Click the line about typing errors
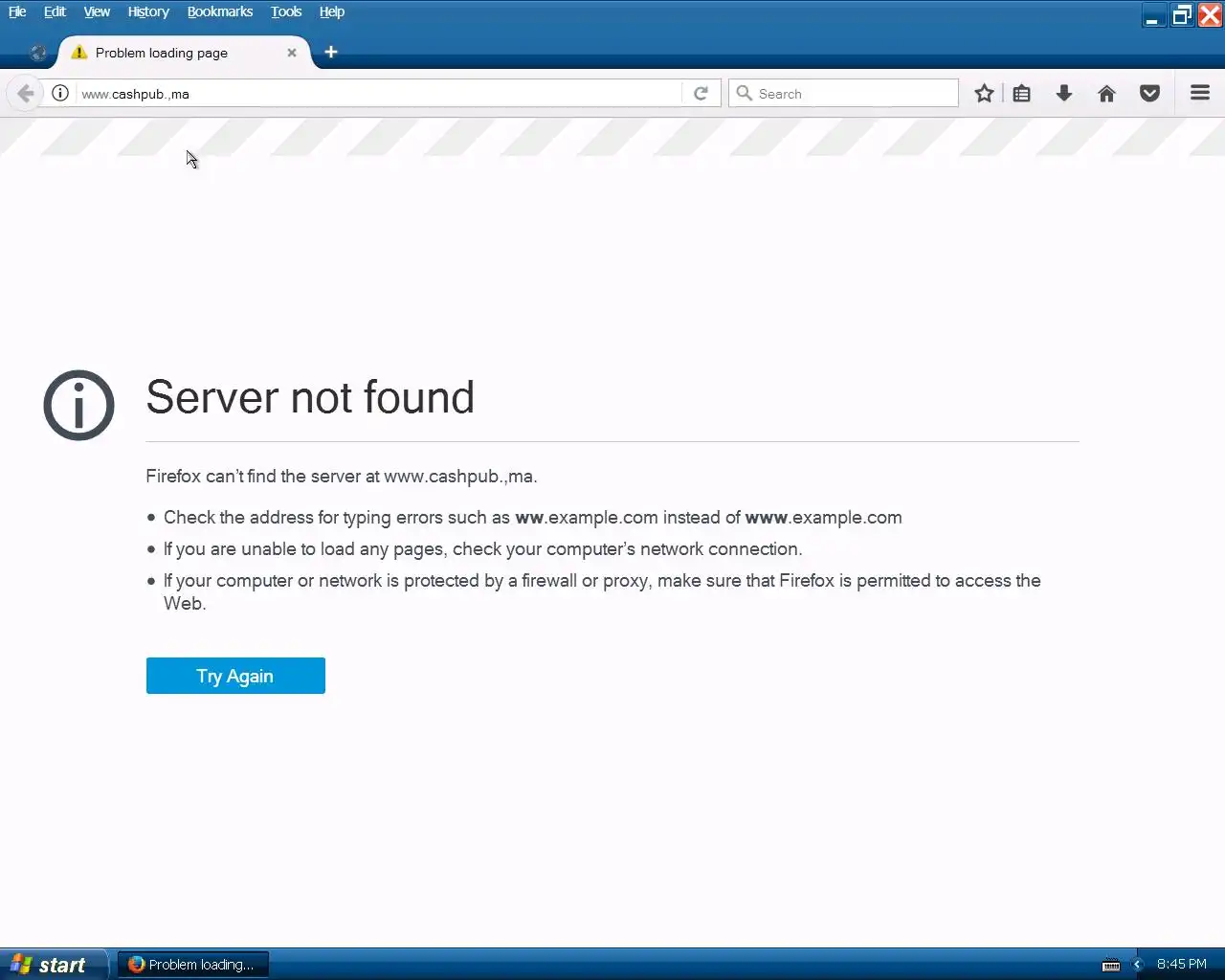 tap(533, 517)
